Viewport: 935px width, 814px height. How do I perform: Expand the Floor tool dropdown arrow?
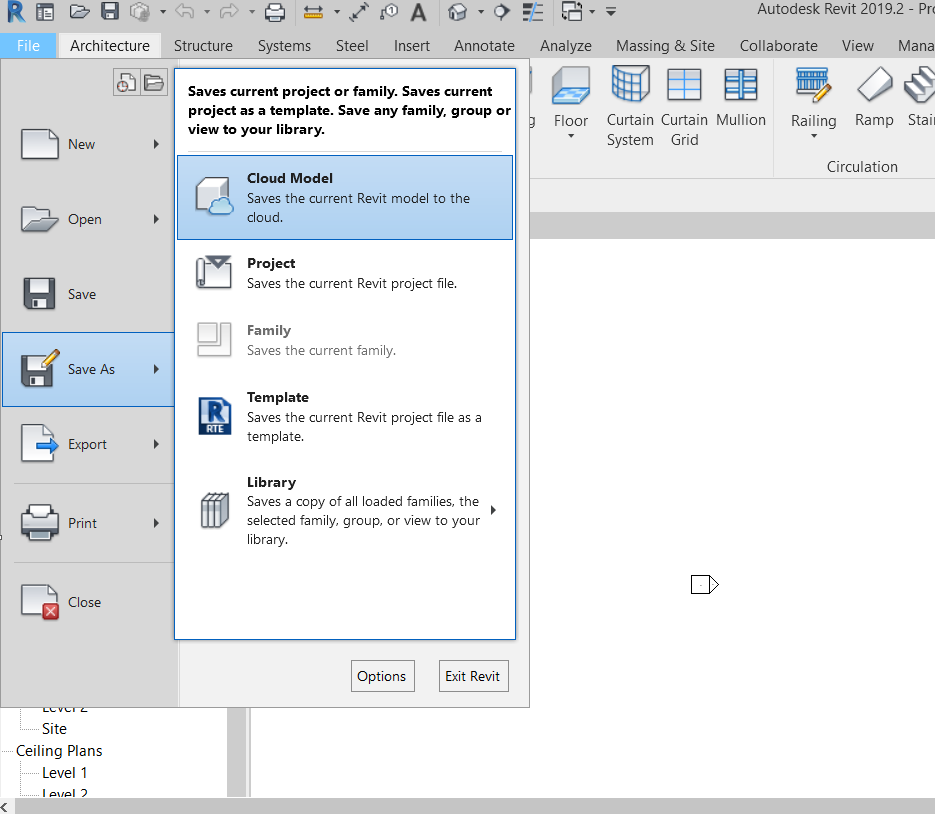[x=571, y=136]
